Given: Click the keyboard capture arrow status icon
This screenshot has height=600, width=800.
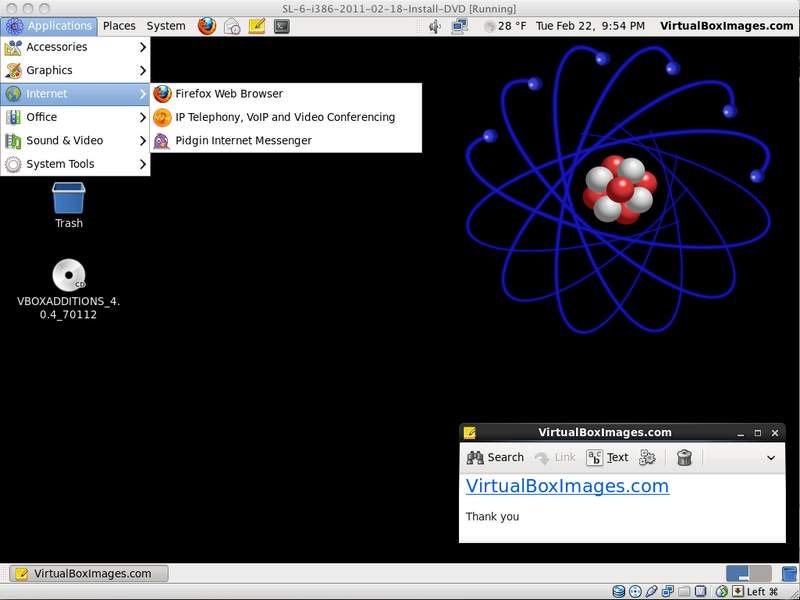Looking at the screenshot, I should 738,591.
